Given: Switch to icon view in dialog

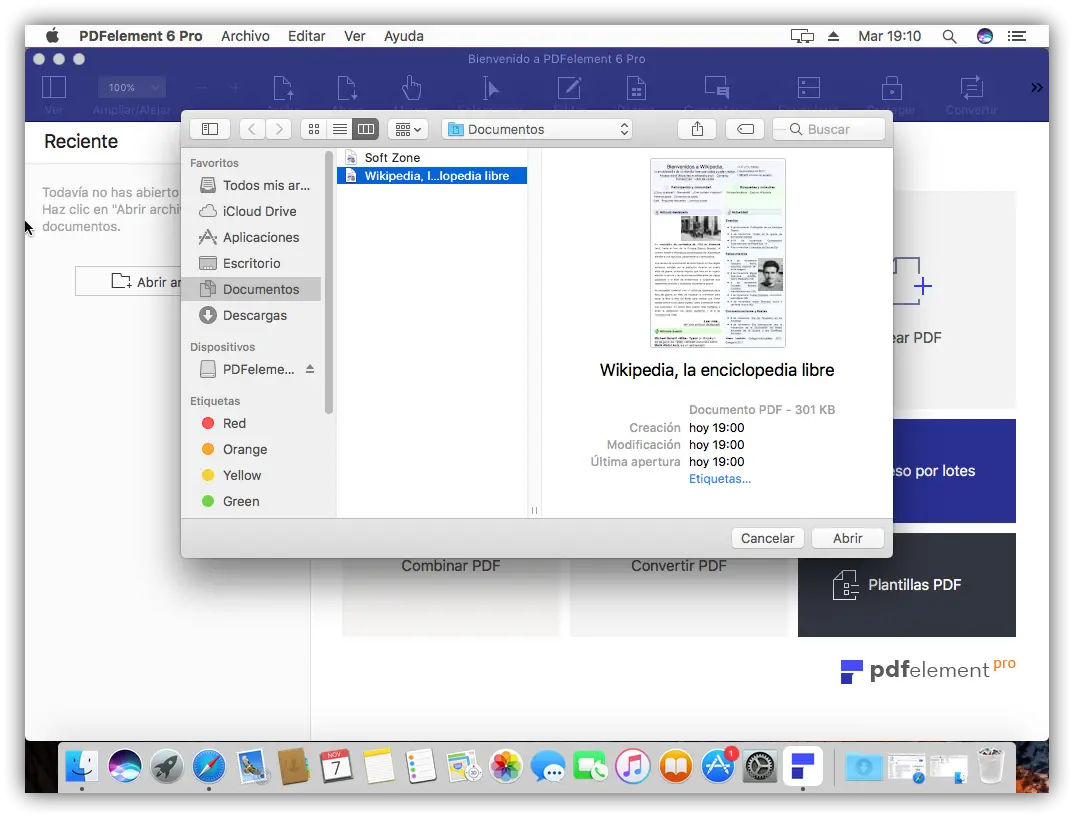Looking at the screenshot, I should click(x=314, y=129).
